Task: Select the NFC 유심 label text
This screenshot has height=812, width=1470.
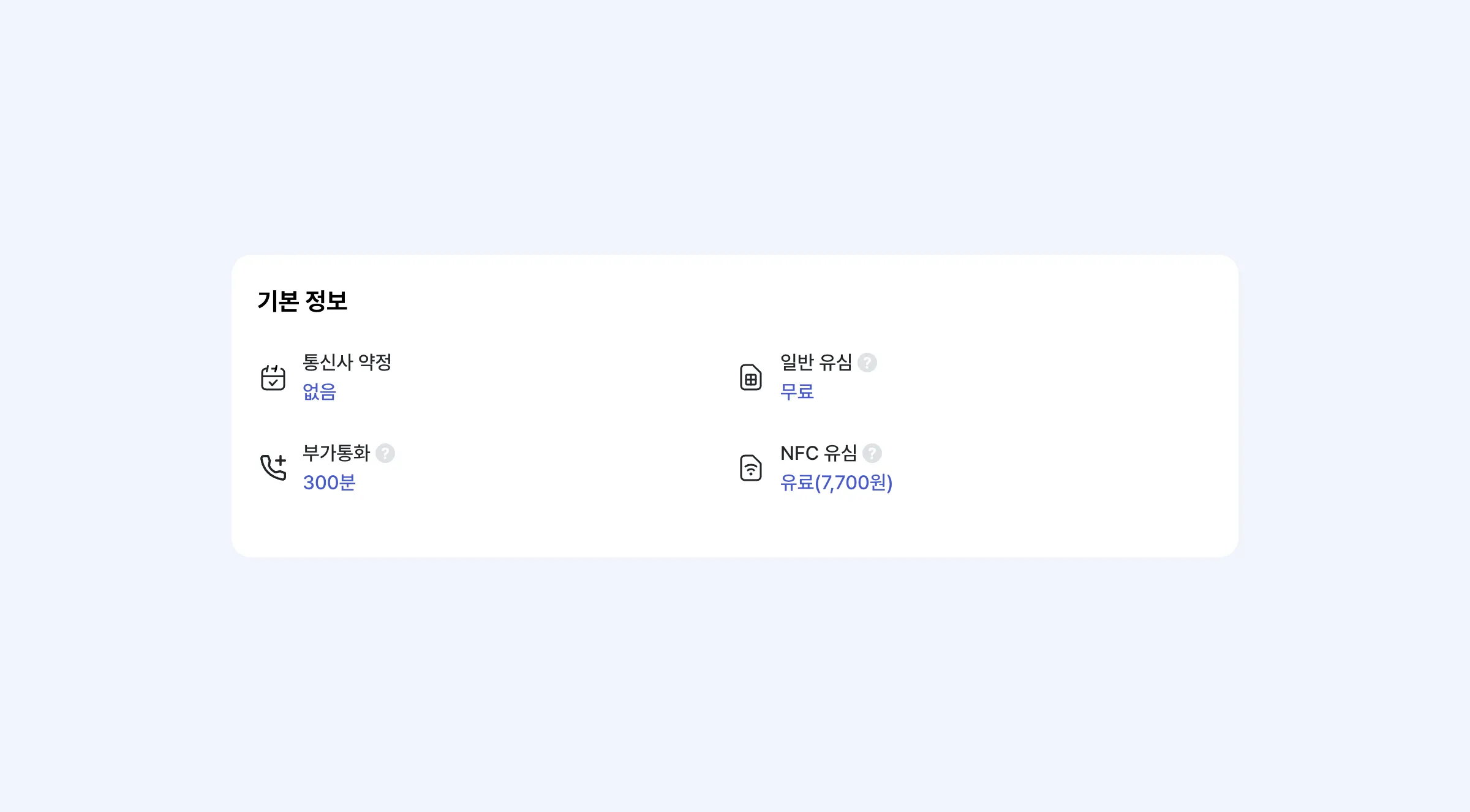Action: click(x=818, y=453)
